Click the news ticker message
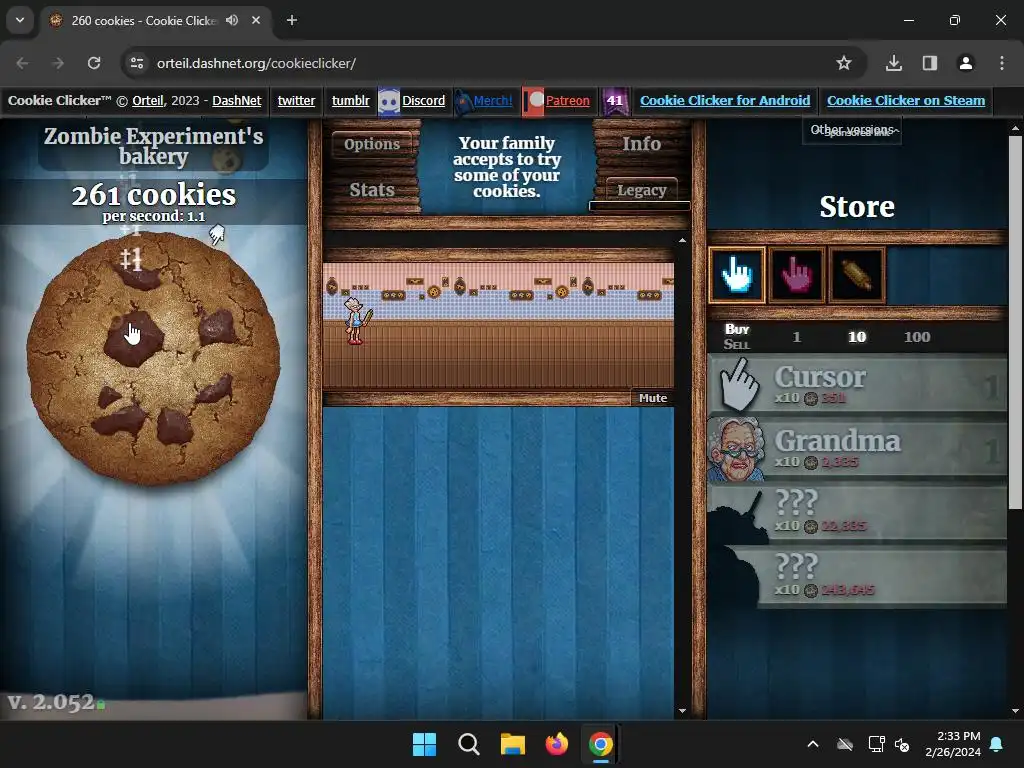 click(507, 167)
